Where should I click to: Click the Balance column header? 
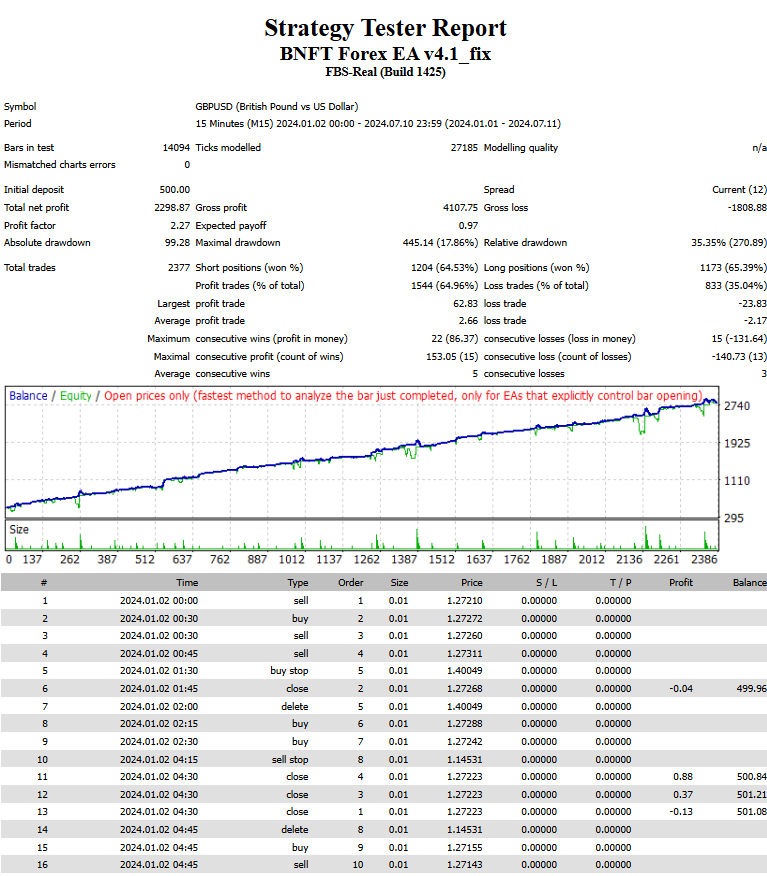pos(750,583)
